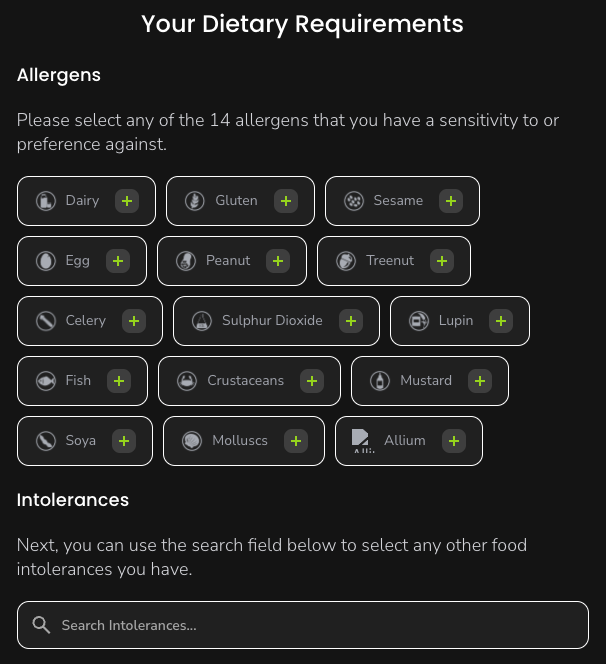Click the Egg allergen icon

[x=45, y=261]
